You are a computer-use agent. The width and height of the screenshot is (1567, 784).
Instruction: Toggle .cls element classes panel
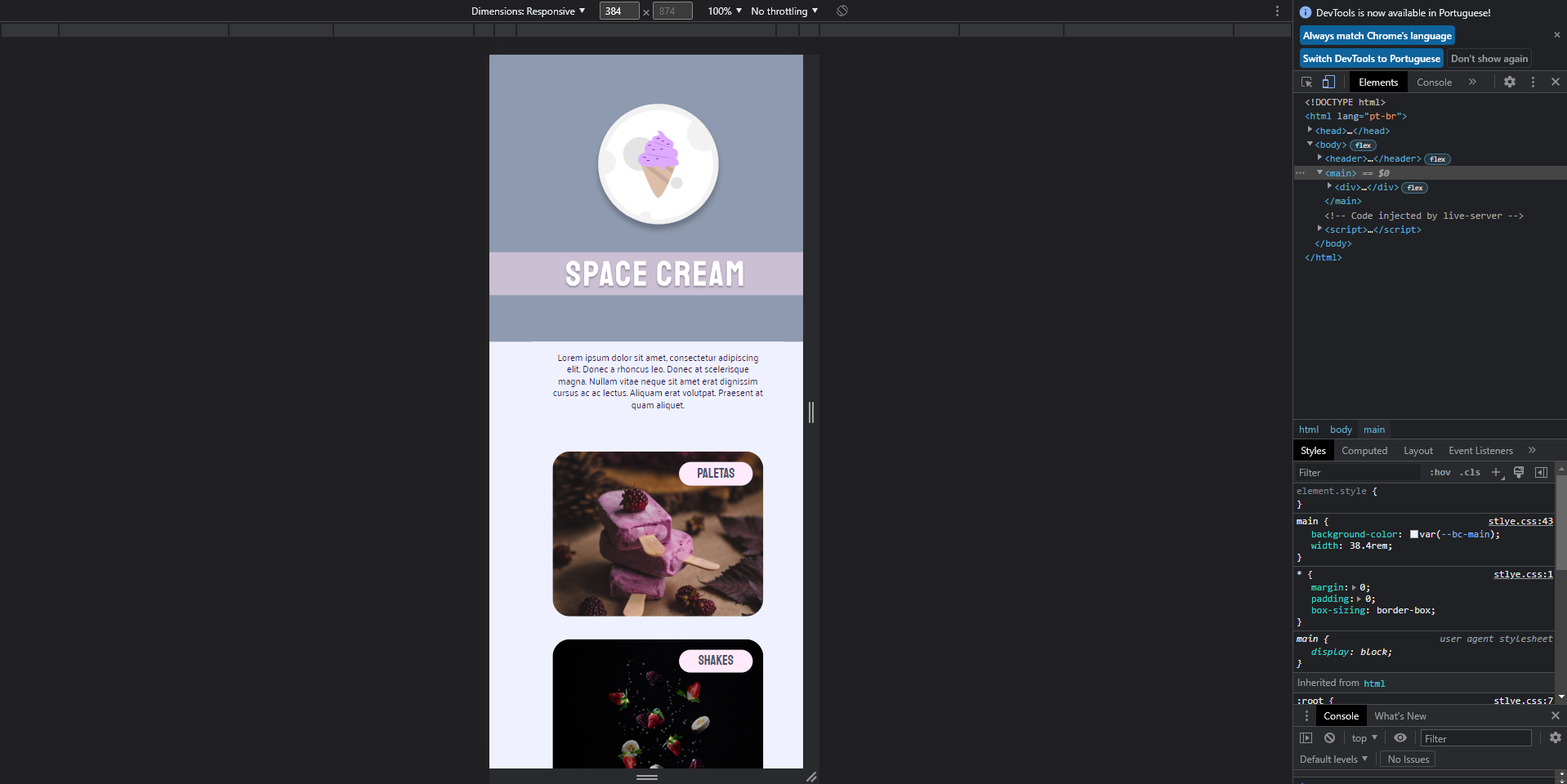click(x=1471, y=472)
